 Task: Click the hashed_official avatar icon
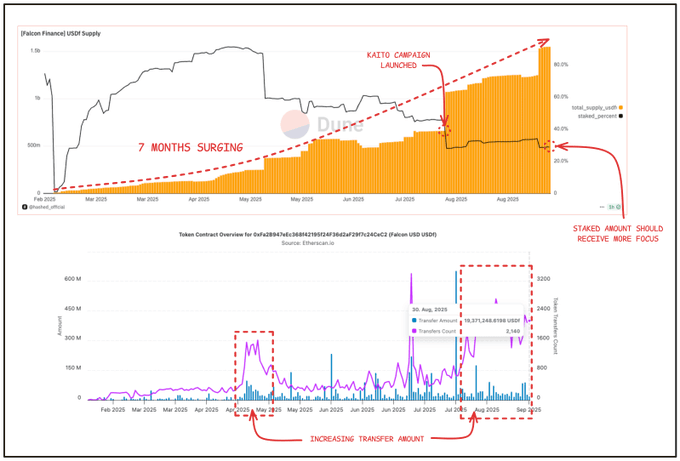[25, 207]
